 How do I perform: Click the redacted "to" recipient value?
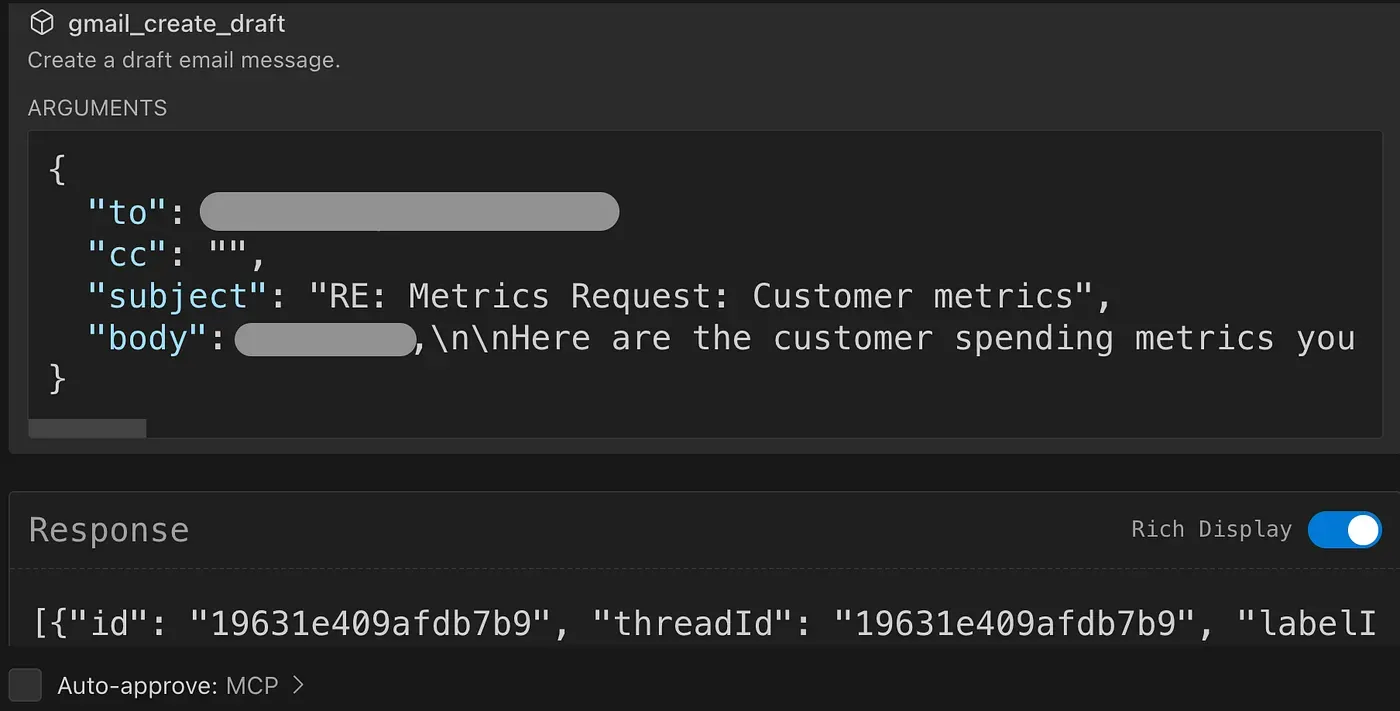tap(409, 212)
